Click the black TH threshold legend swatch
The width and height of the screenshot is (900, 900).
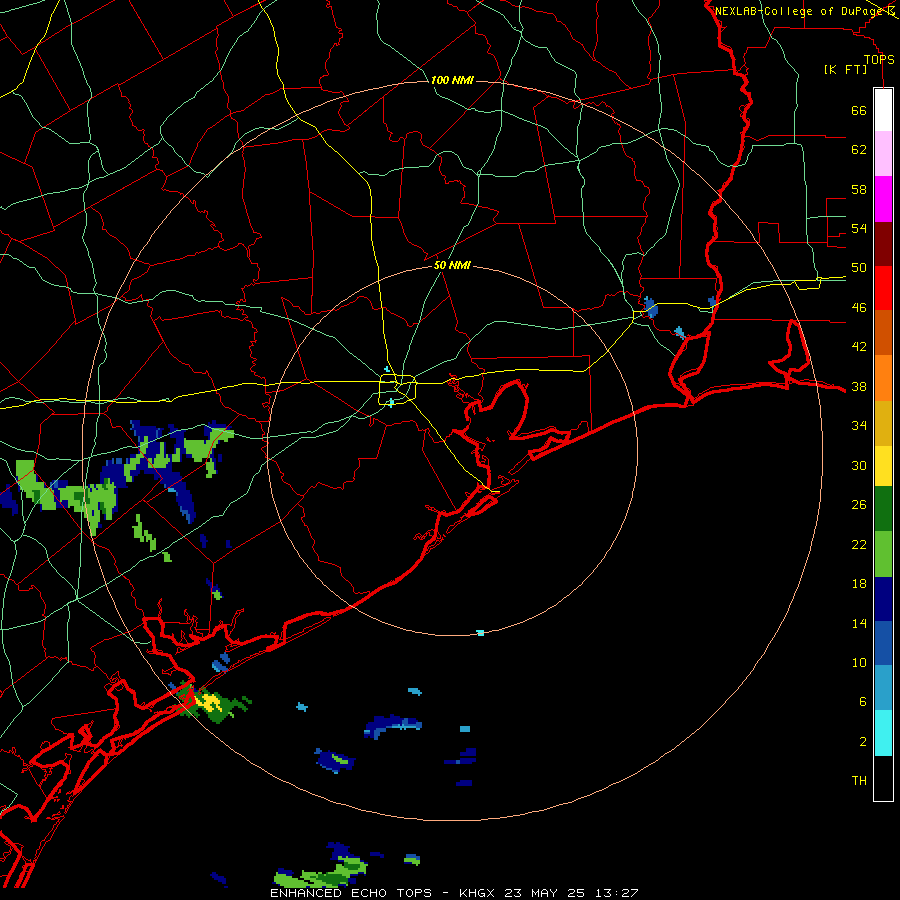click(883, 778)
